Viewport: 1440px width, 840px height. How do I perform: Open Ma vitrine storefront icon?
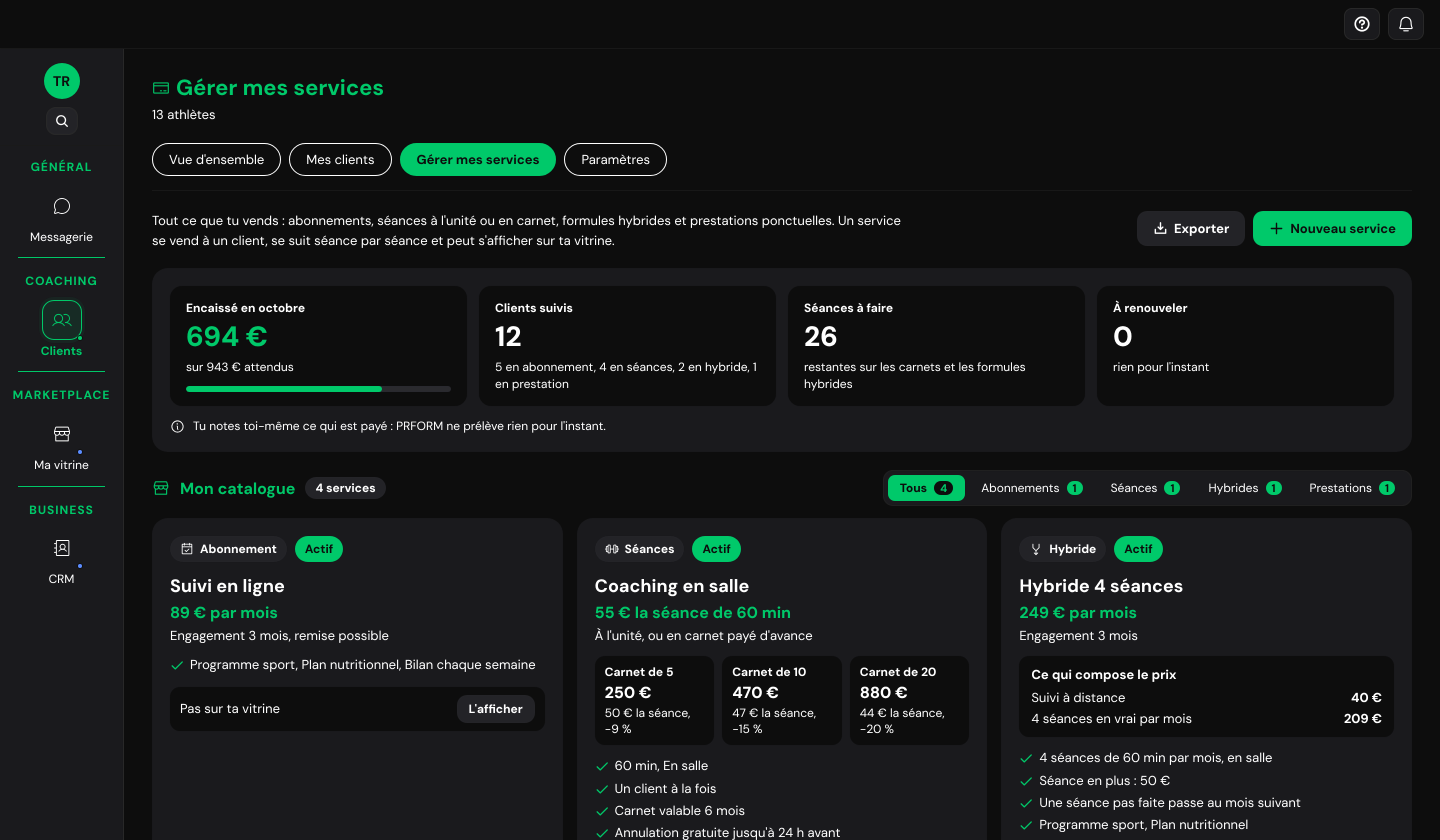click(x=61, y=434)
